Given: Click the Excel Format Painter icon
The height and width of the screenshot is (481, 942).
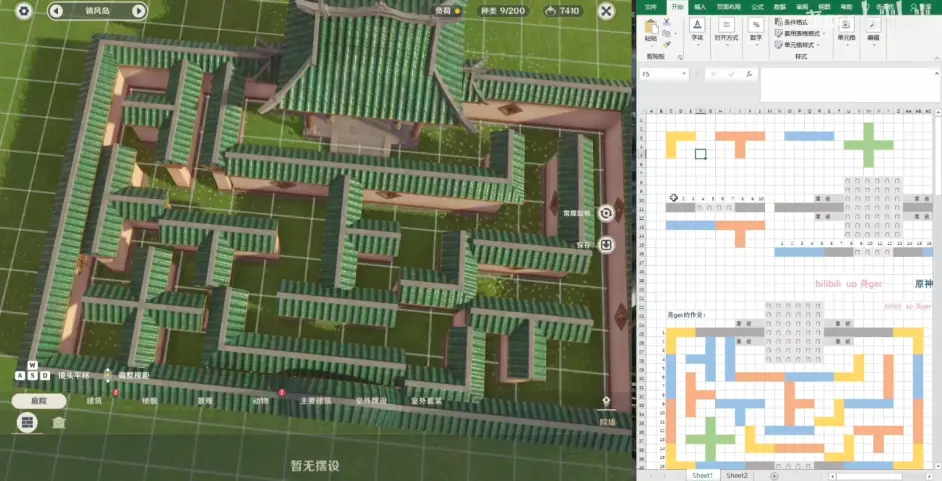Looking at the screenshot, I should point(667,44).
